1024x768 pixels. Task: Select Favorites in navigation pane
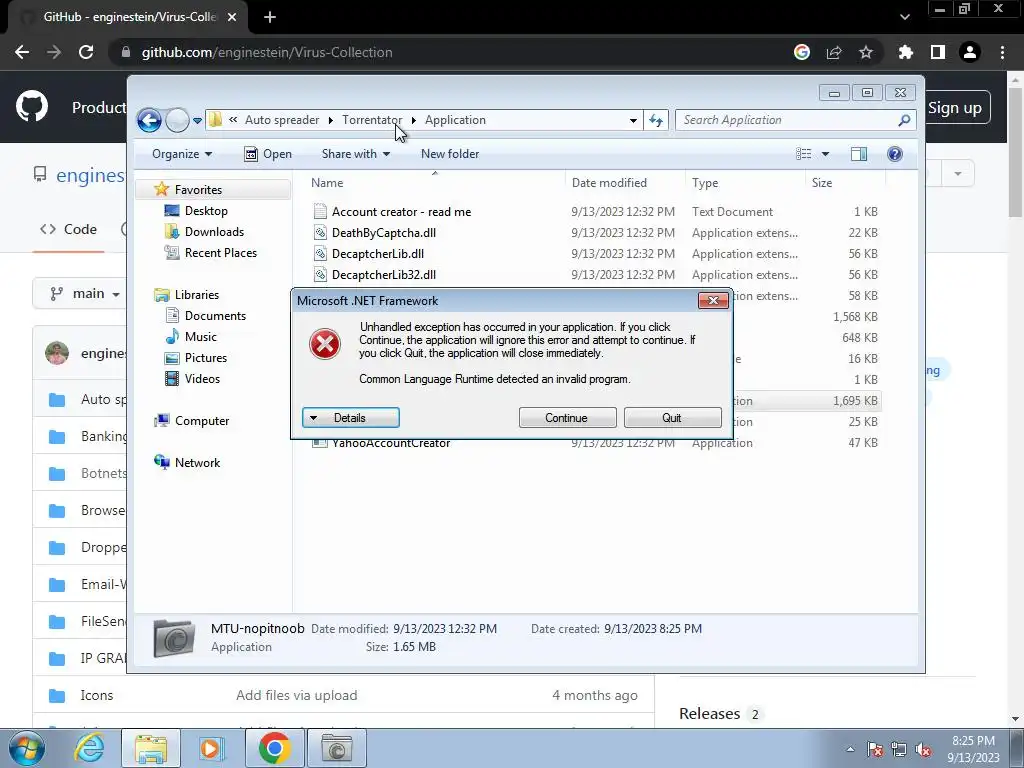(198, 190)
